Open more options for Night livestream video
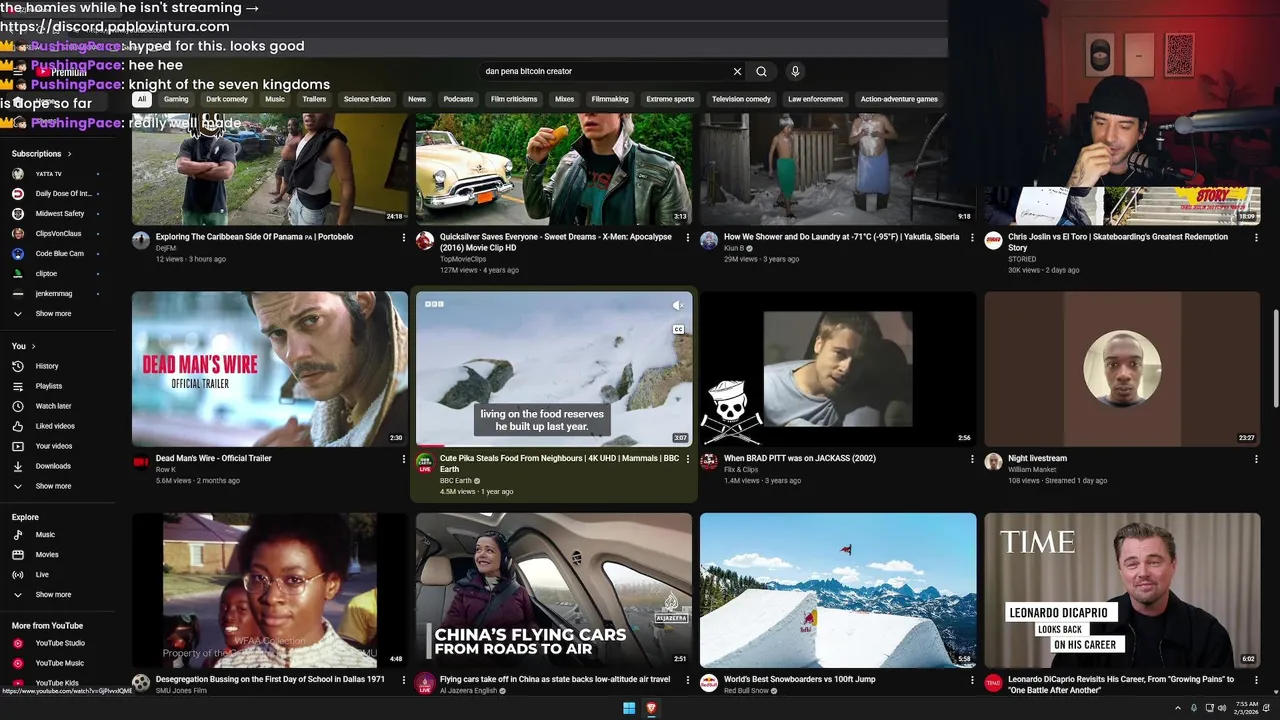 1256,459
